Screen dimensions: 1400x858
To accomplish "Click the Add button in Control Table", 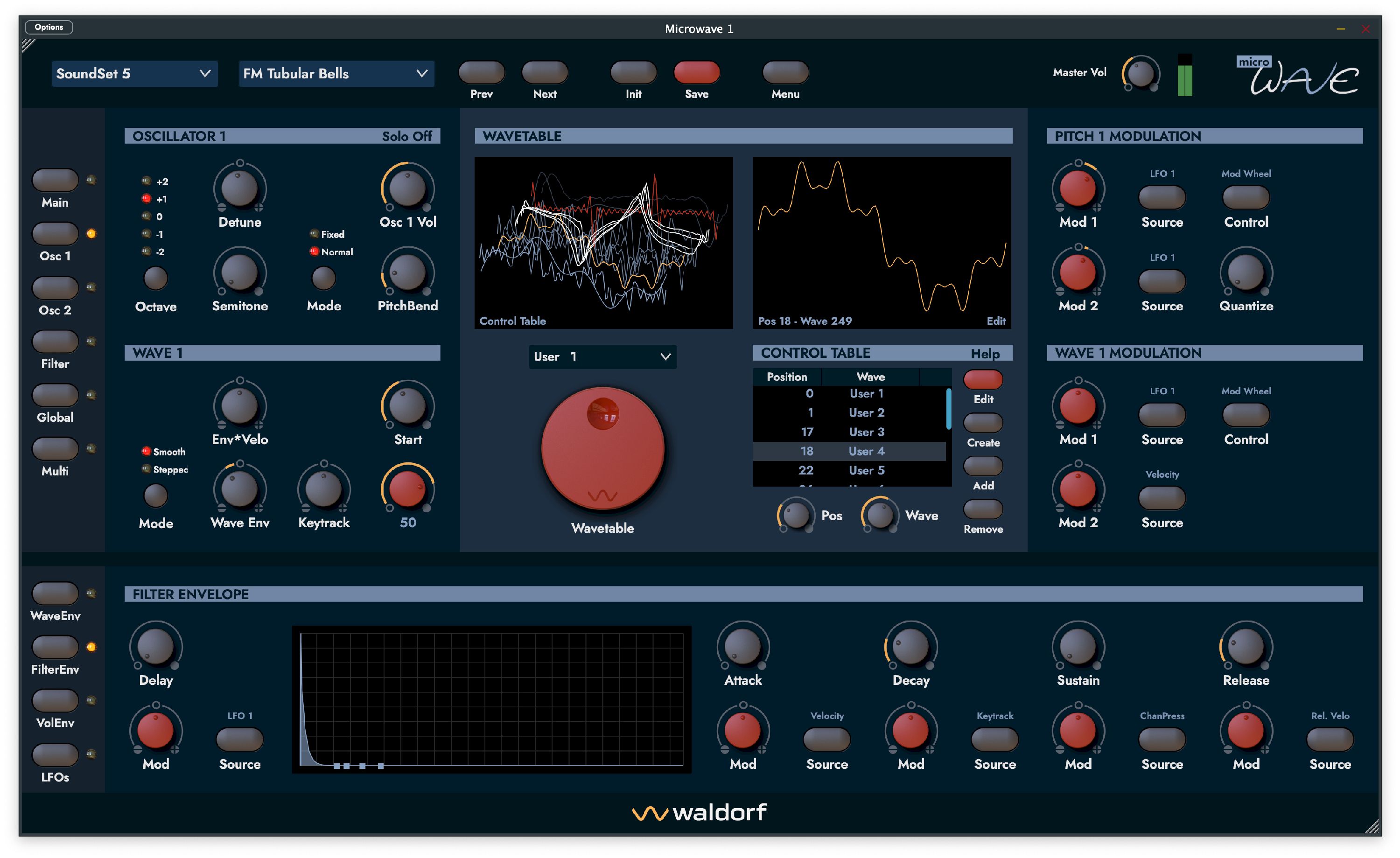I will click(x=983, y=465).
